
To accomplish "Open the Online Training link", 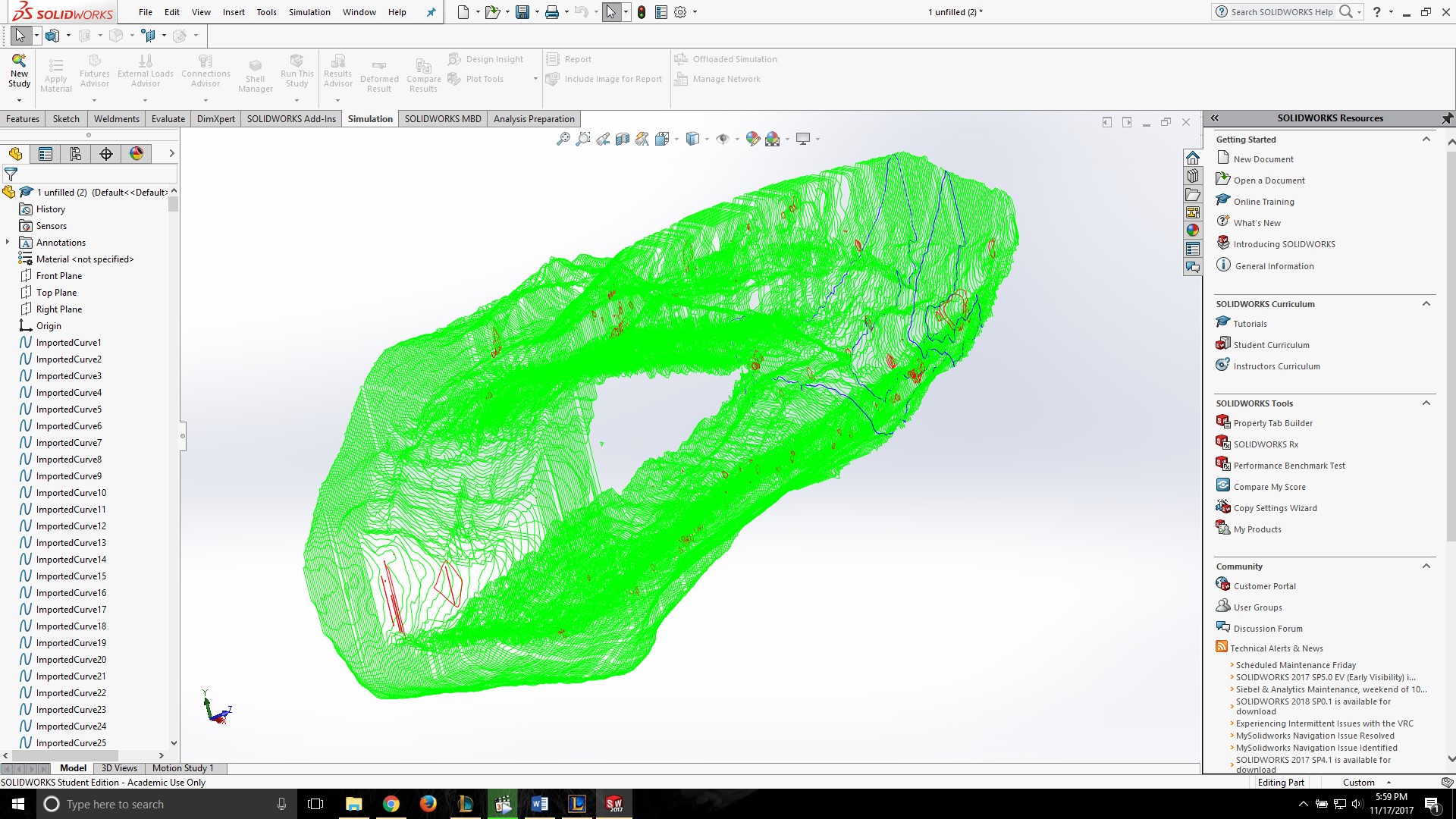I will [x=1263, y=201].
